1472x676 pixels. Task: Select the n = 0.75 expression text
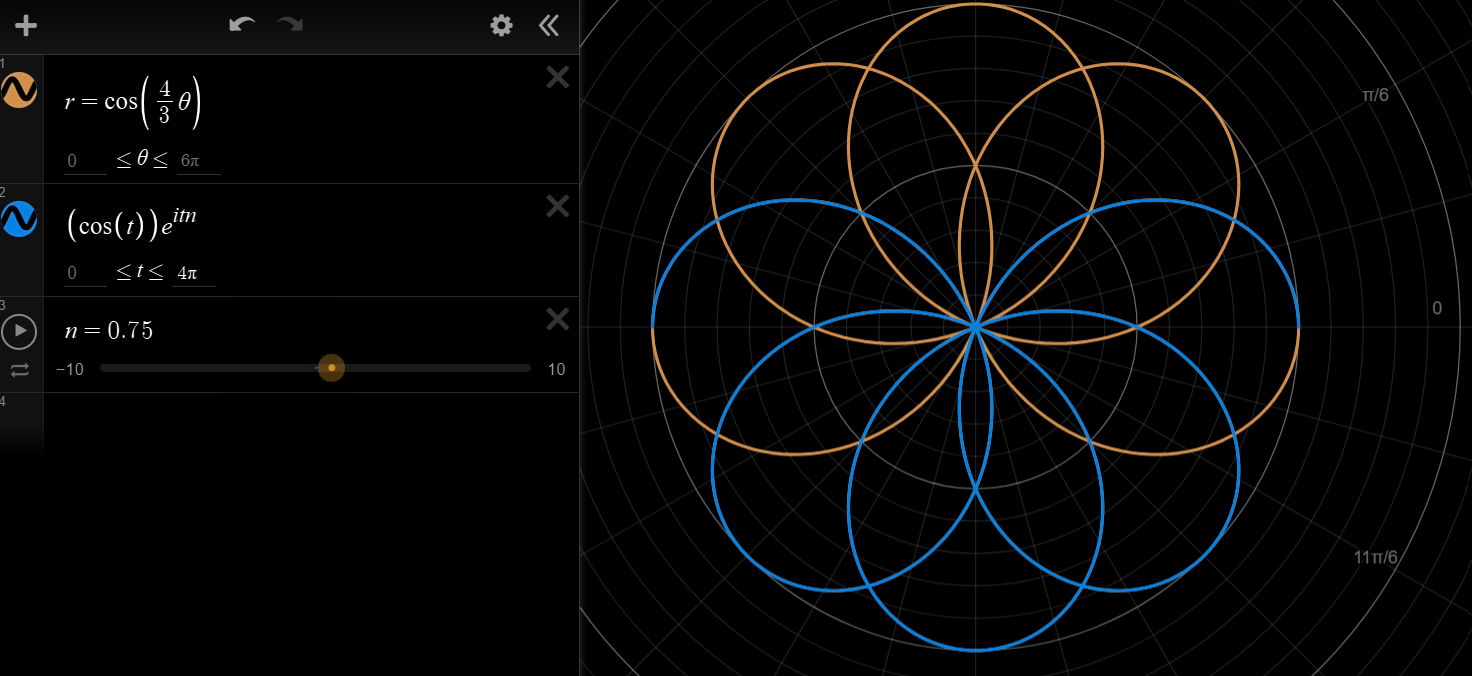coord(109,331)
